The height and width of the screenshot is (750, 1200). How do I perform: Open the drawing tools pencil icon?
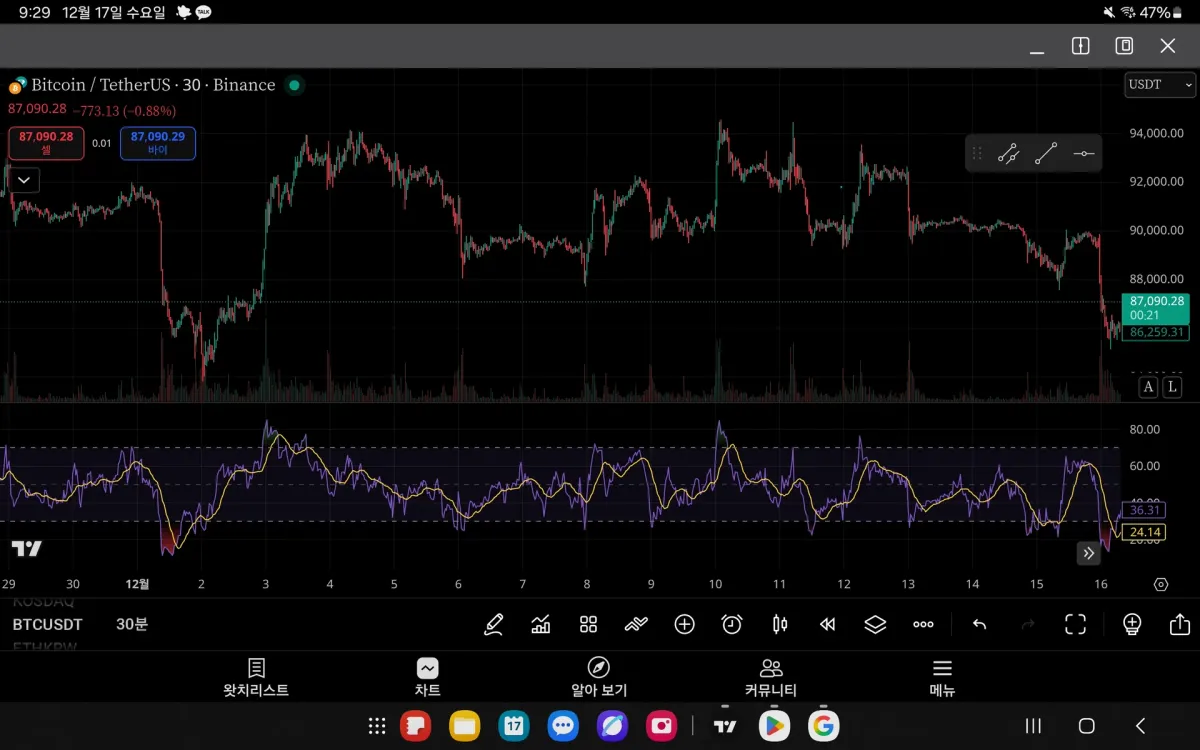493,625
